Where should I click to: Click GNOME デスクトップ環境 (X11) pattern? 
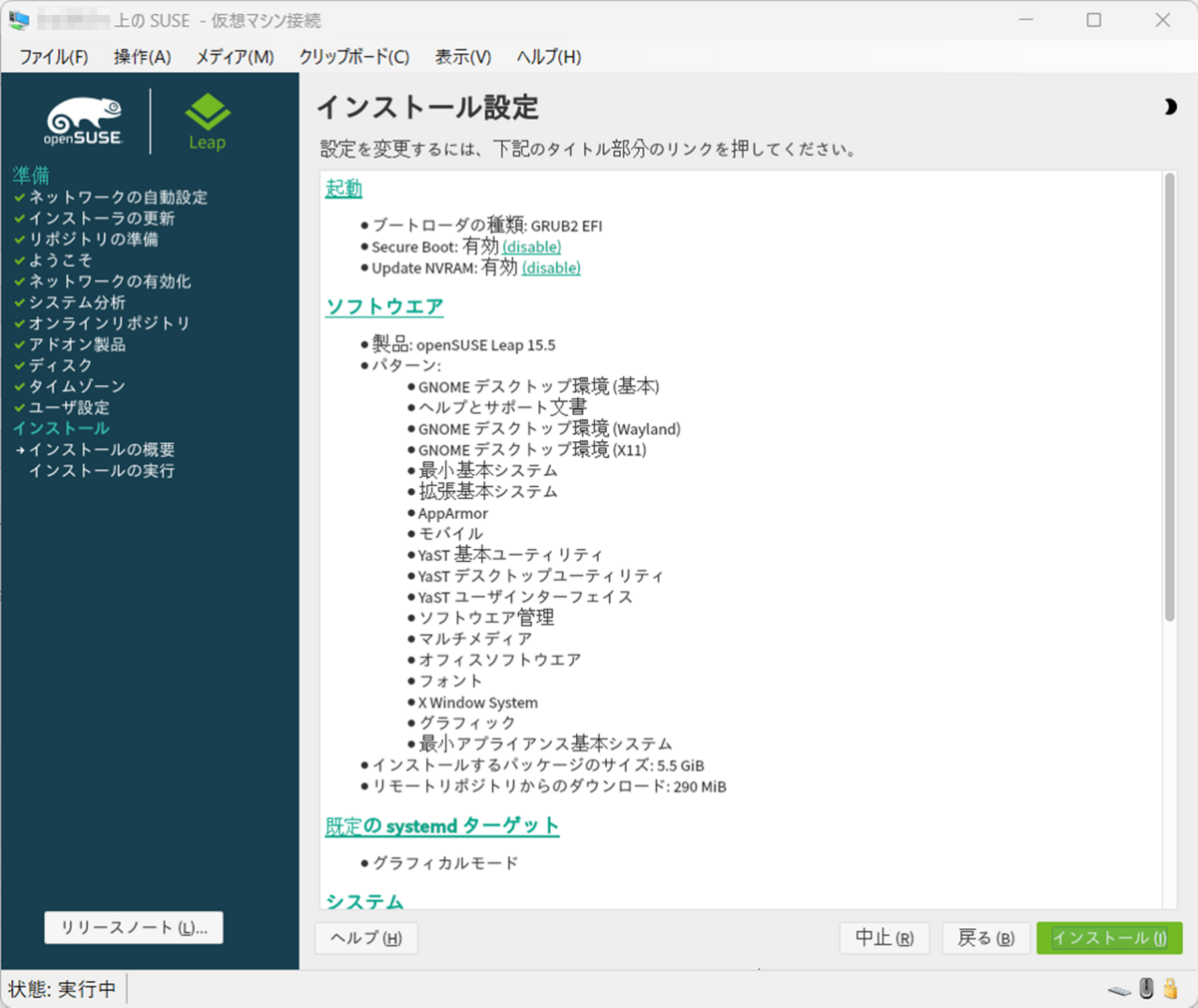coord(532,449)
